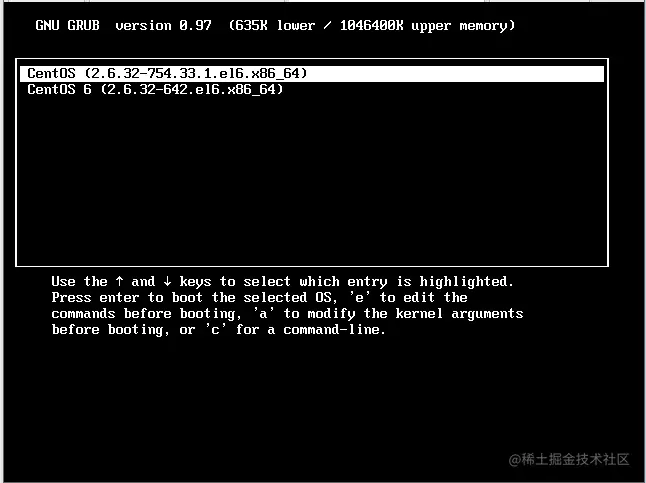Click the word 'highlighted.' in instructions
The image size is (646, 483).
click(466, 281)
